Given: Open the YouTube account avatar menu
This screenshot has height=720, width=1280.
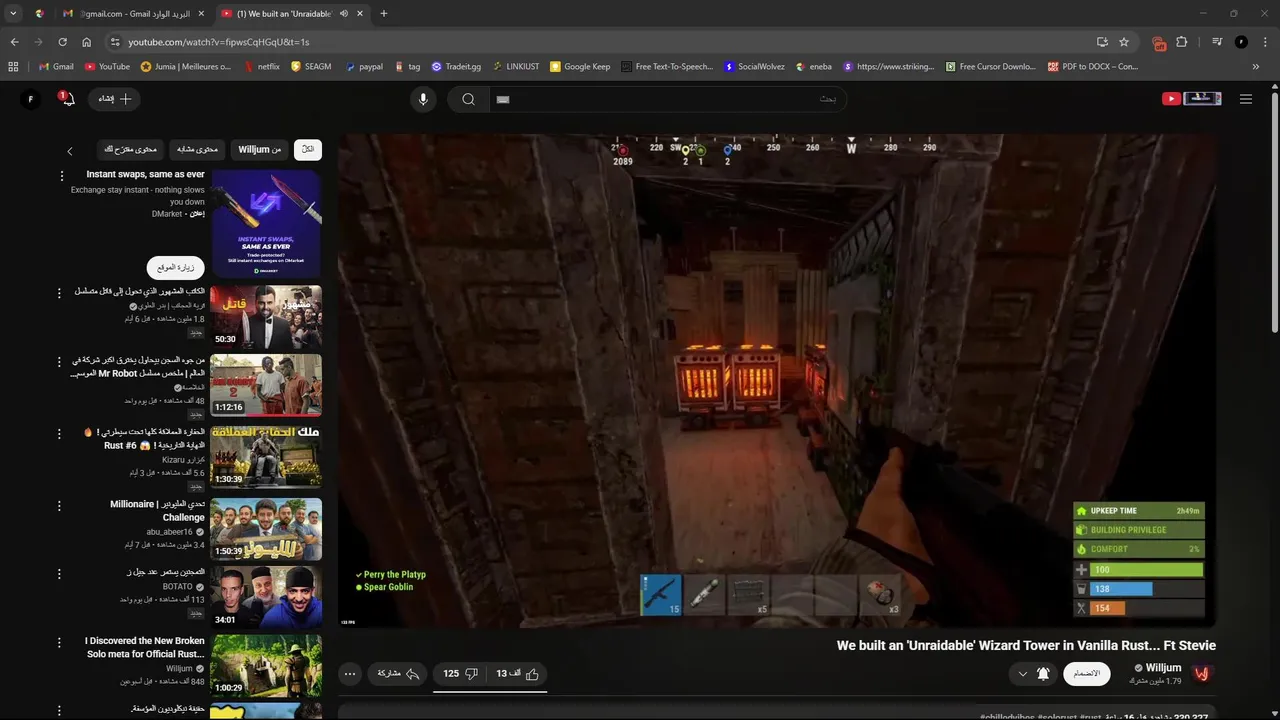Looking at the screenshot, I should click(x=31, y=99).
